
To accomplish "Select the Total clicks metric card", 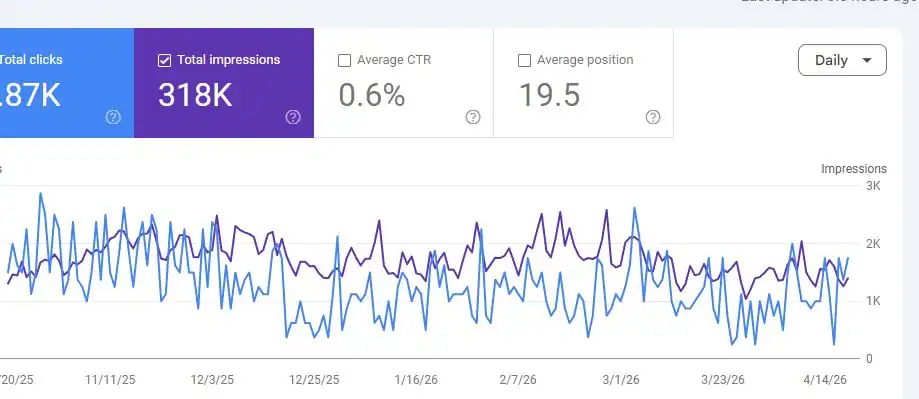I will tap(67, 83).
